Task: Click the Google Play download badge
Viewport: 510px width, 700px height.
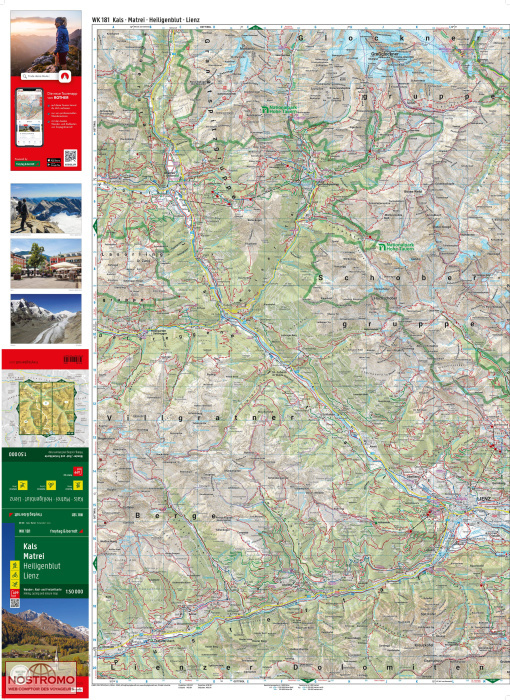Action: pos(54,165)
